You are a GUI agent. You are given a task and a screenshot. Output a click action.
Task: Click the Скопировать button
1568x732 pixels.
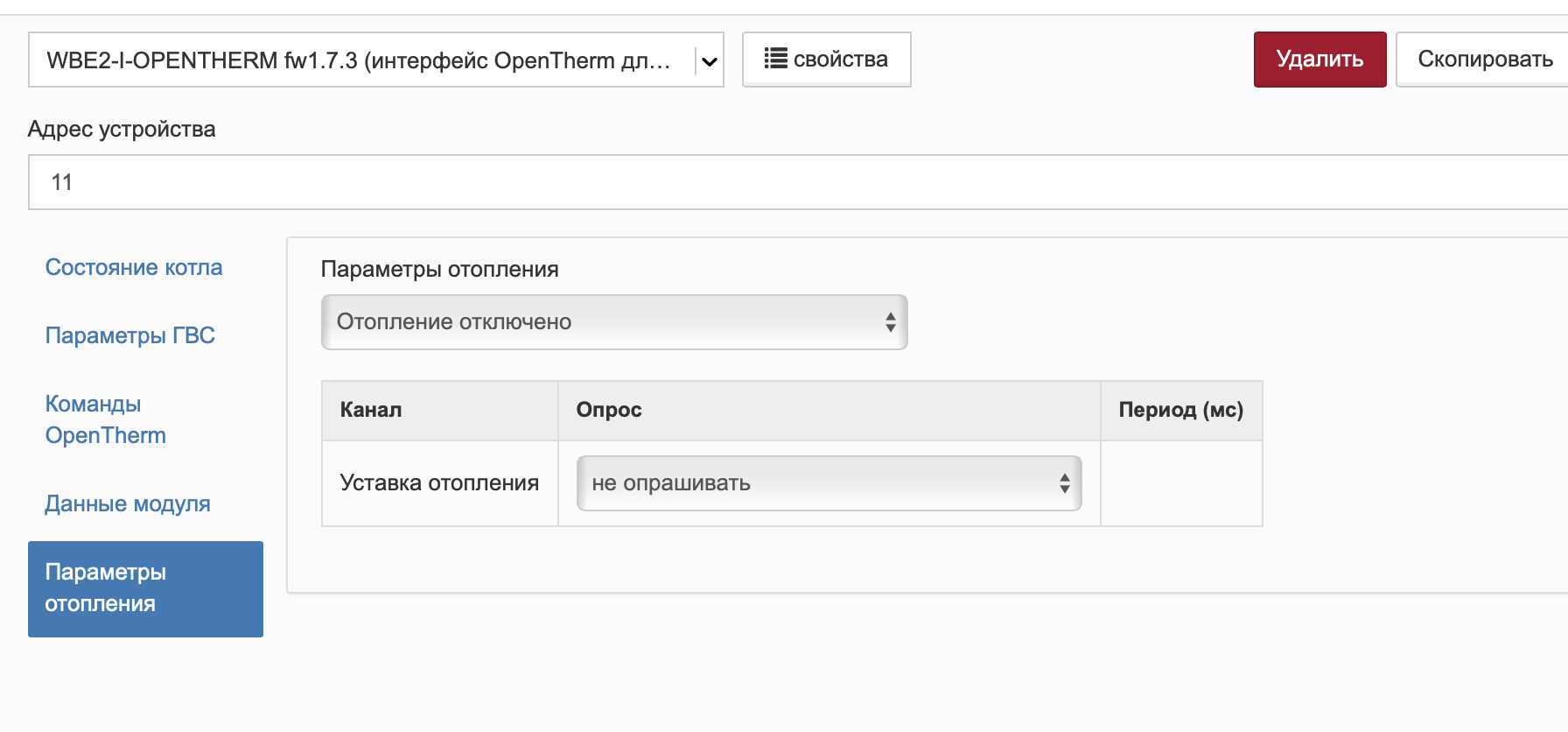point(1484,60)
